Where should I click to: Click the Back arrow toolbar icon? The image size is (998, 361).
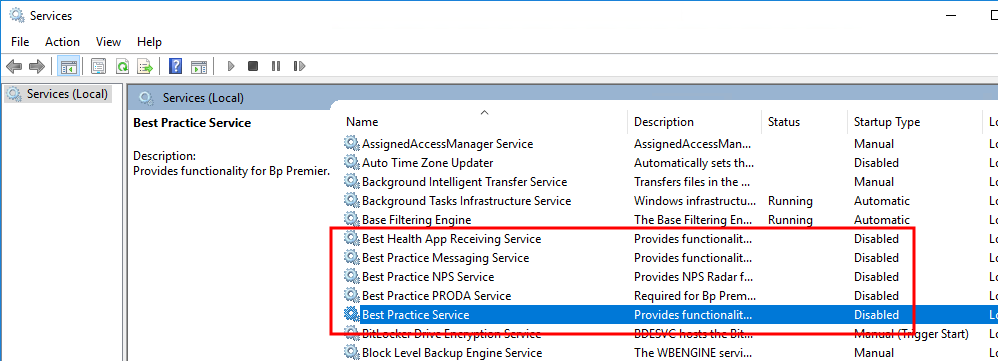tap(14, 66)
